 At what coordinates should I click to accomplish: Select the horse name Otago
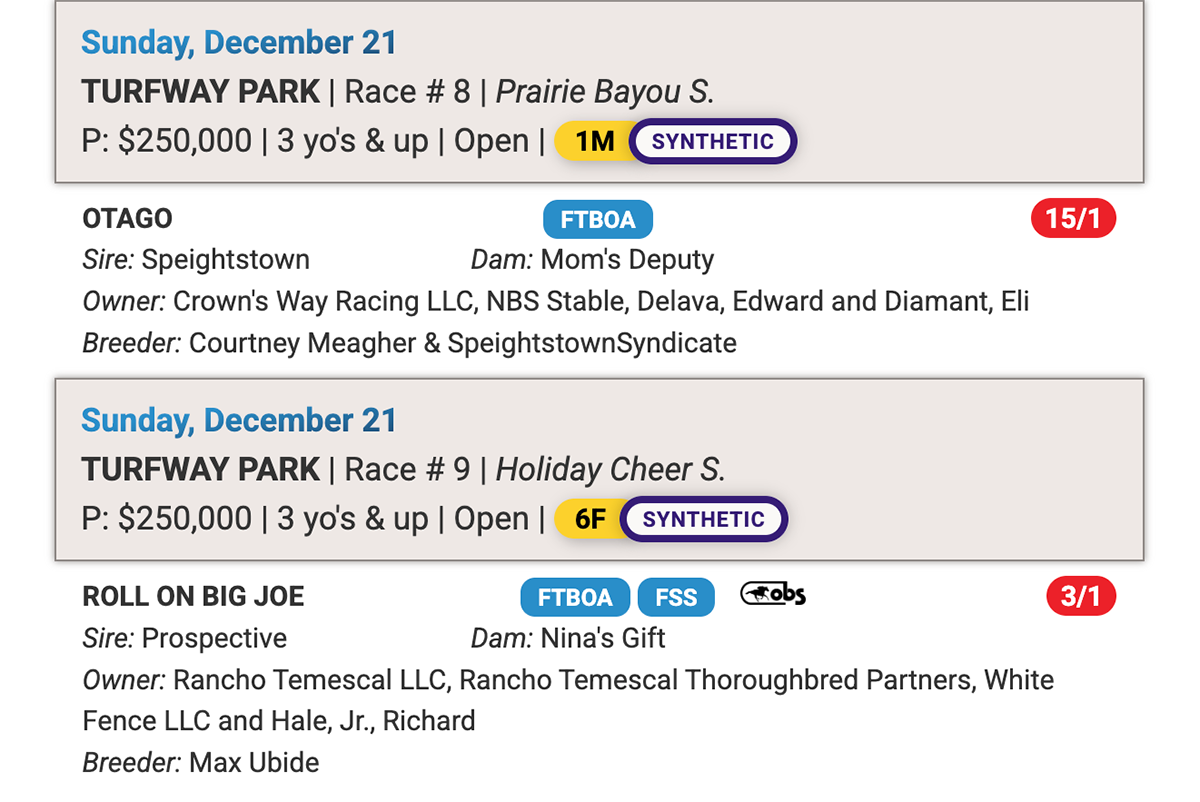[127, 219]
